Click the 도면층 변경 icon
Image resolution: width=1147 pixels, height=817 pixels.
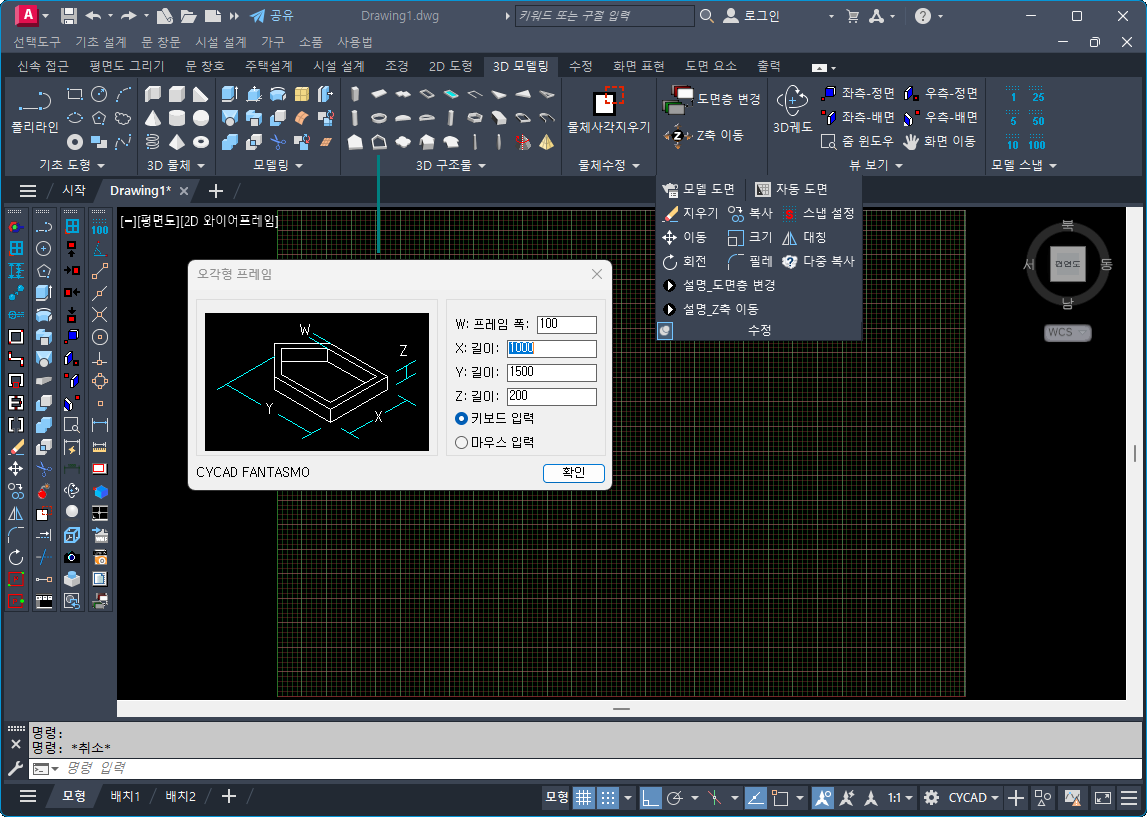(679, 99)
